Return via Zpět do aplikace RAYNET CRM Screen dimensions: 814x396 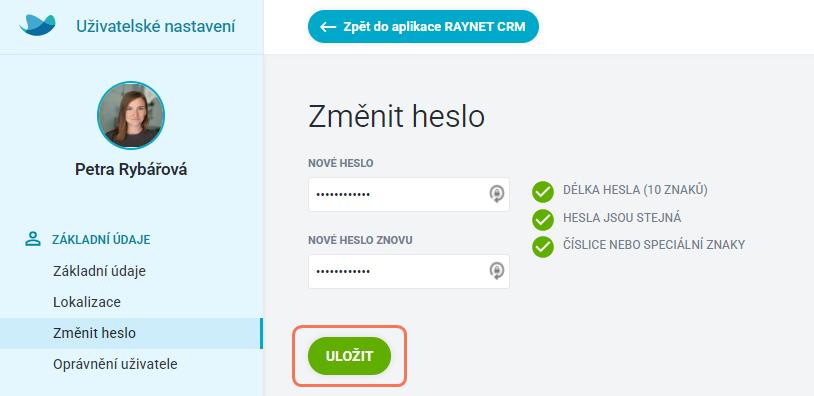pos(423,26)
